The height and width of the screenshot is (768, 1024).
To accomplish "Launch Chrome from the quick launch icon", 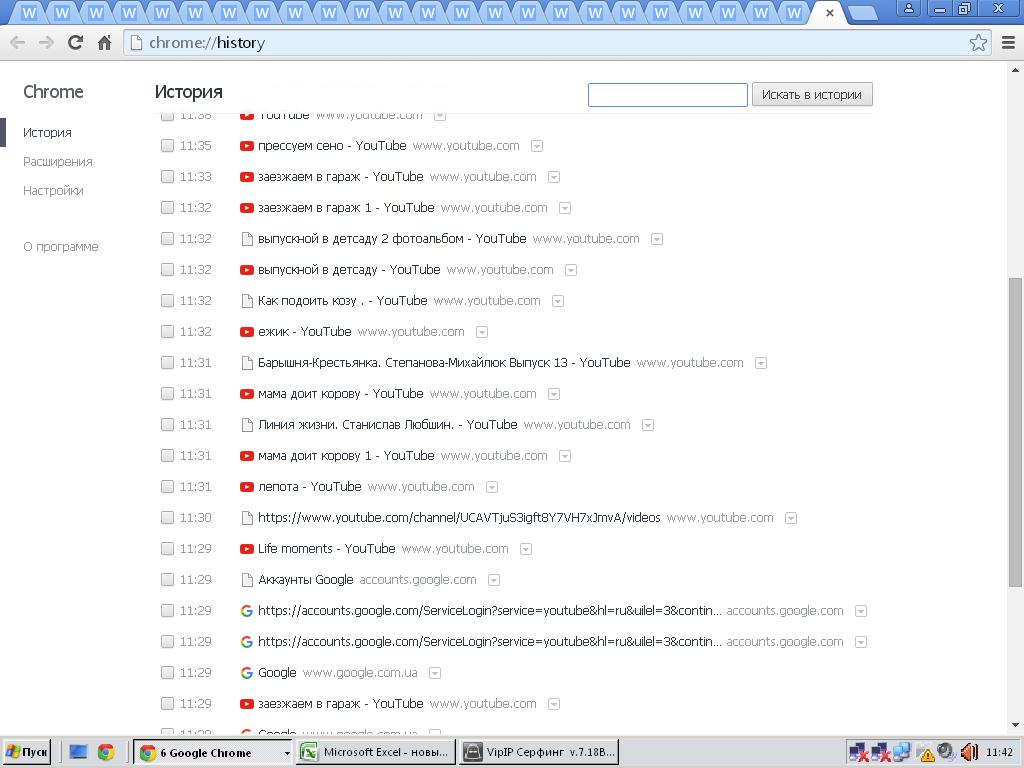I will pyautogui.click(x=106, y=752).
